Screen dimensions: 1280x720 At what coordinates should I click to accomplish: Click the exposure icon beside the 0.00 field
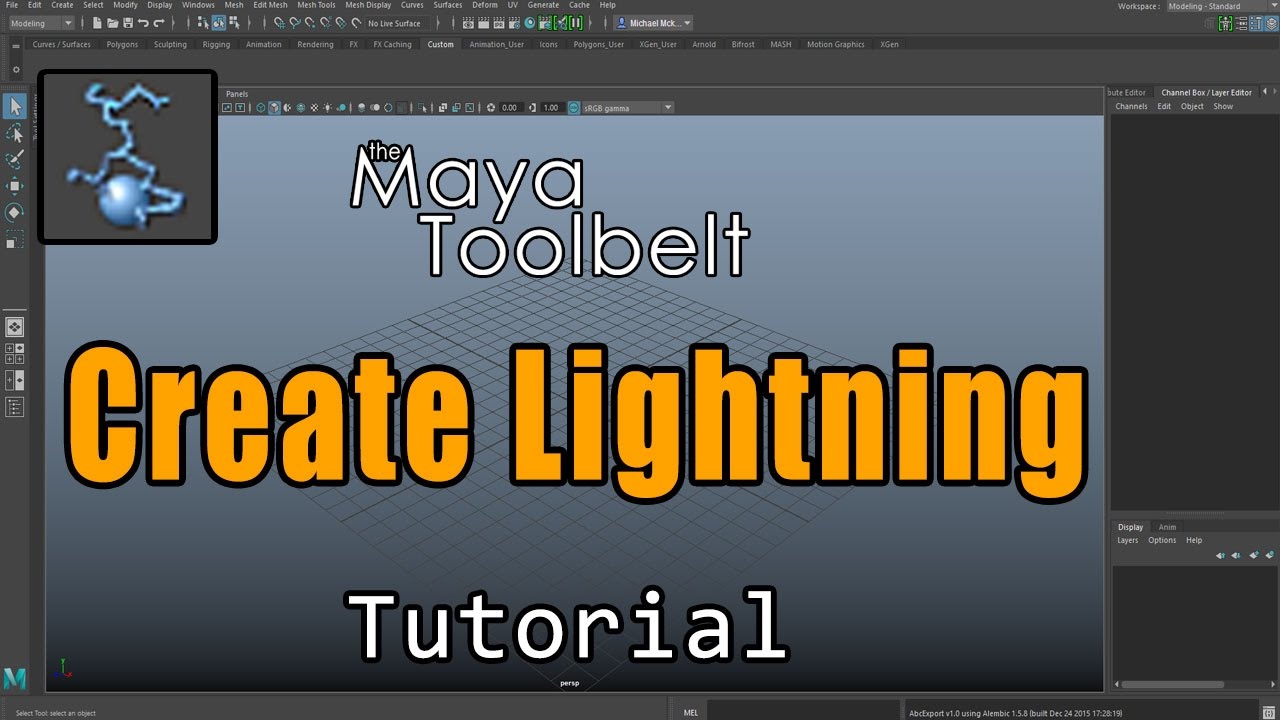[x=492, y=108]
